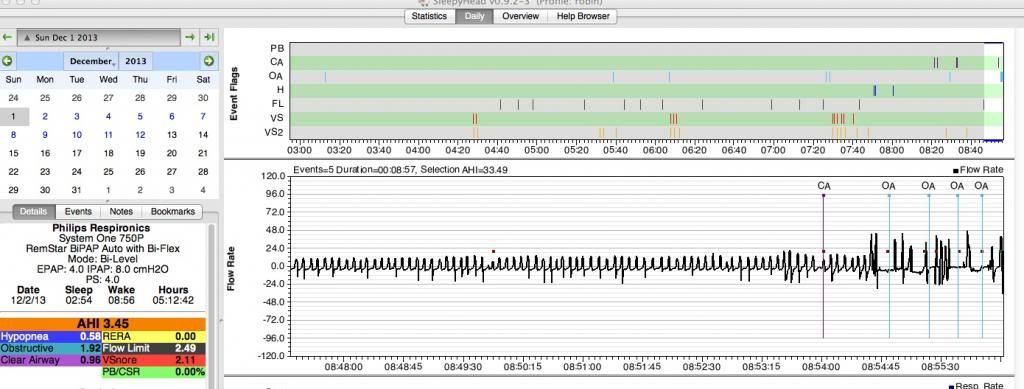
Task: Jump to last day with data arrow
Action: 209,37
